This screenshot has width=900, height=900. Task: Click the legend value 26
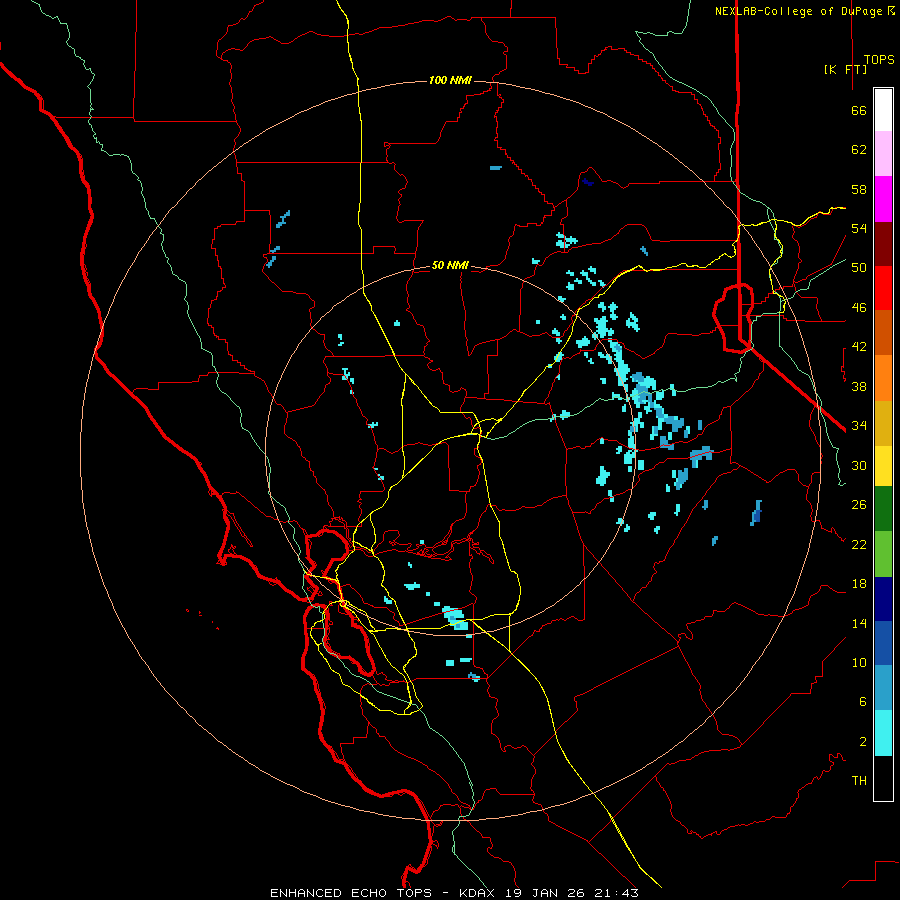[859, 505]
